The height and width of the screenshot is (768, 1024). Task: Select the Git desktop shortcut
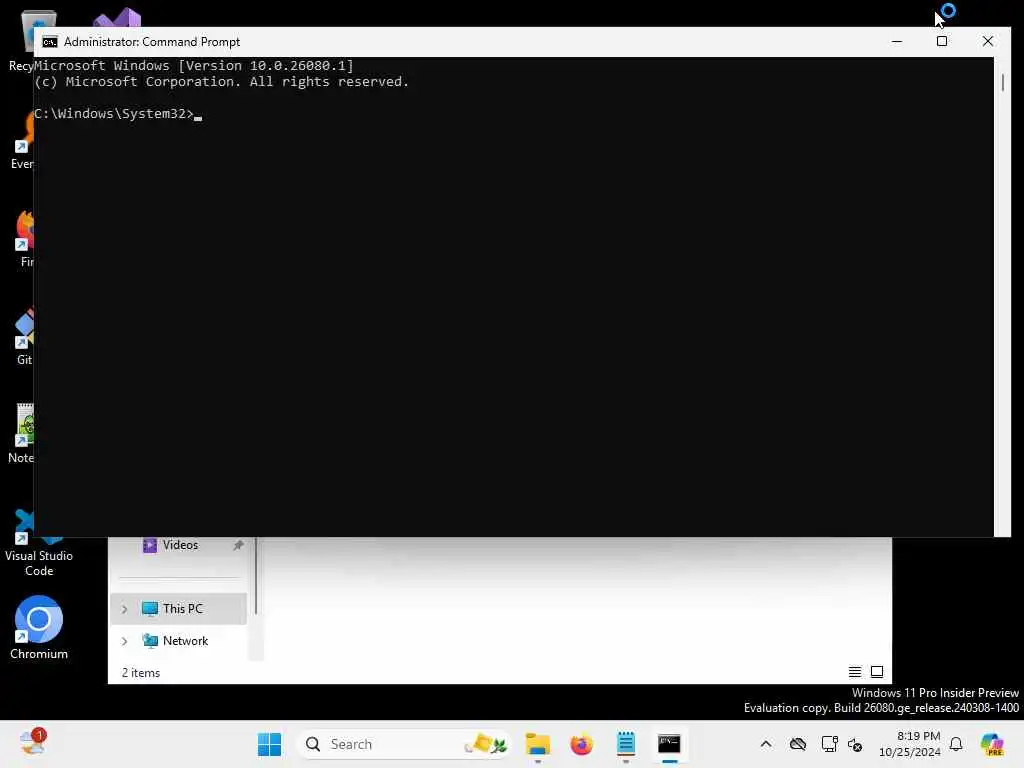tap(24, 337)
